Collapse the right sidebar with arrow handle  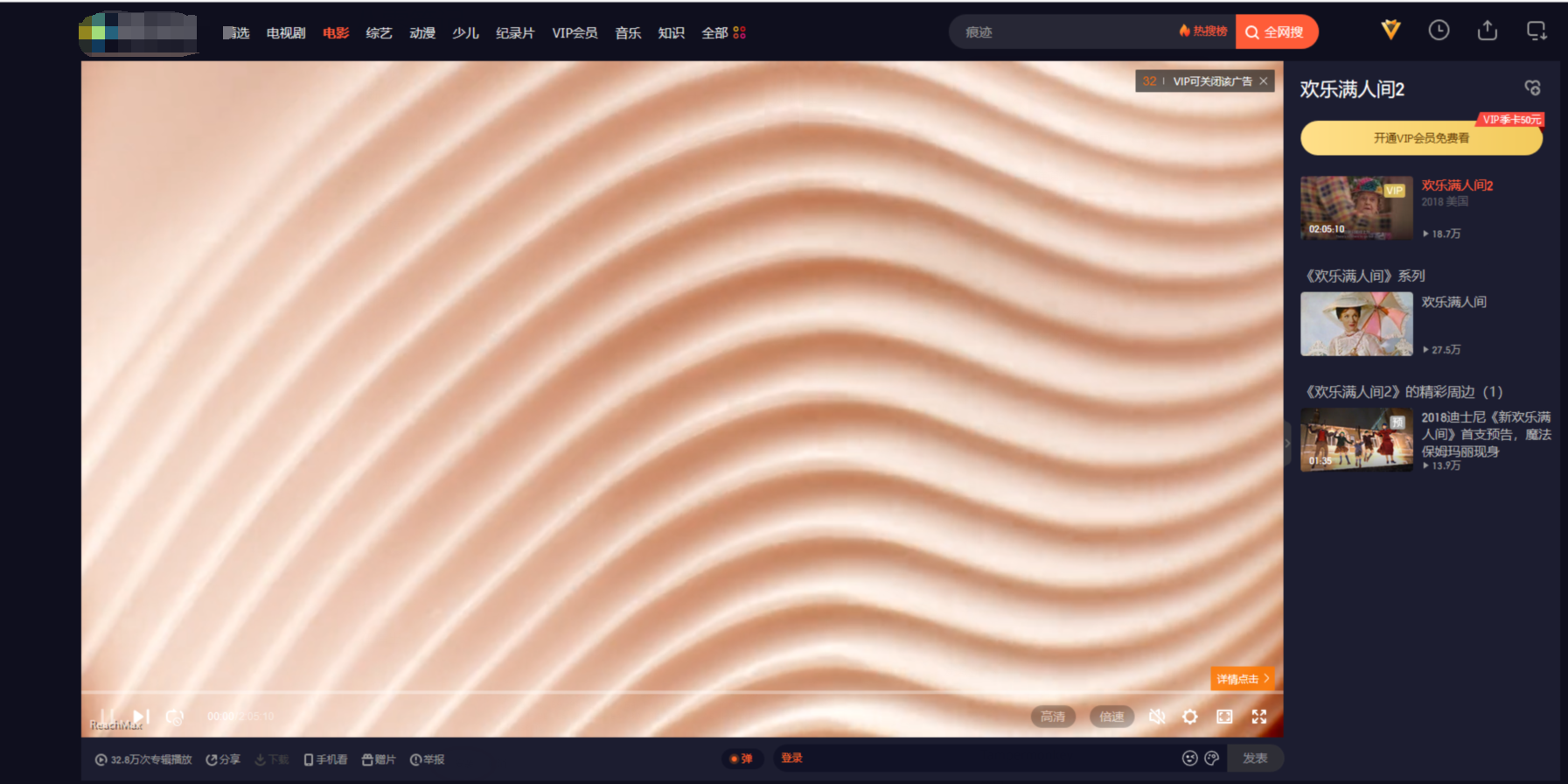pos(1287,443)
